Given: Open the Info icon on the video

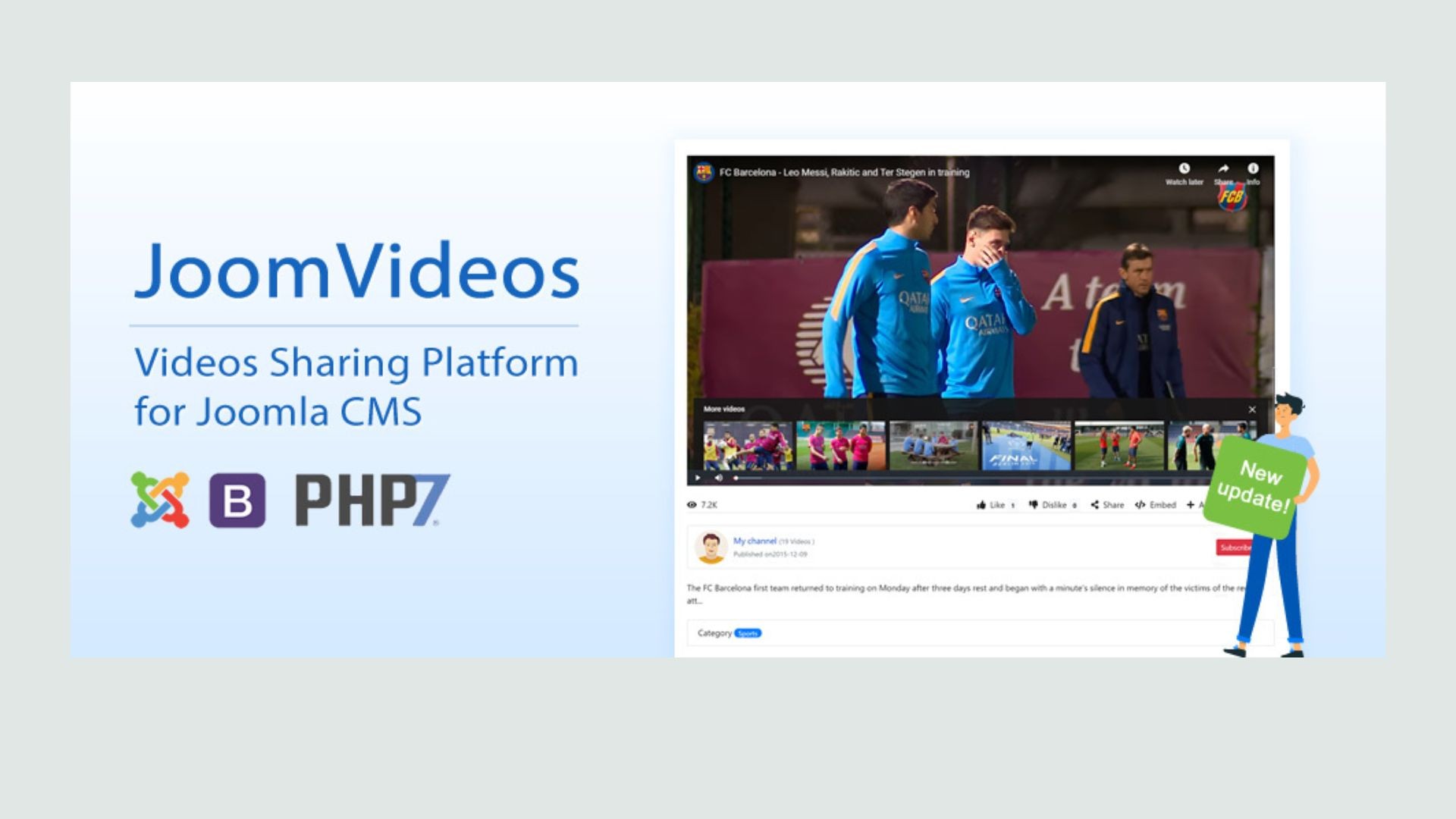Looking at the screenshot, I should point(1253,168).
